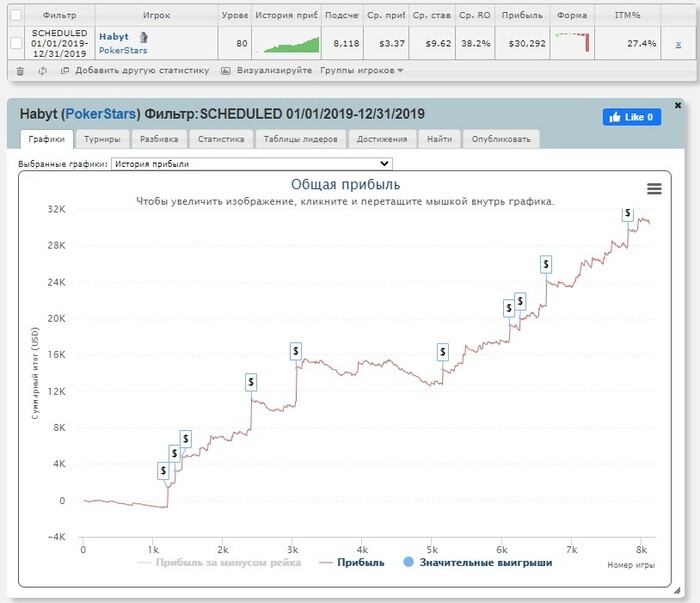
Task: Open the История прибыли chart dropdown
Action: [252, 164]
